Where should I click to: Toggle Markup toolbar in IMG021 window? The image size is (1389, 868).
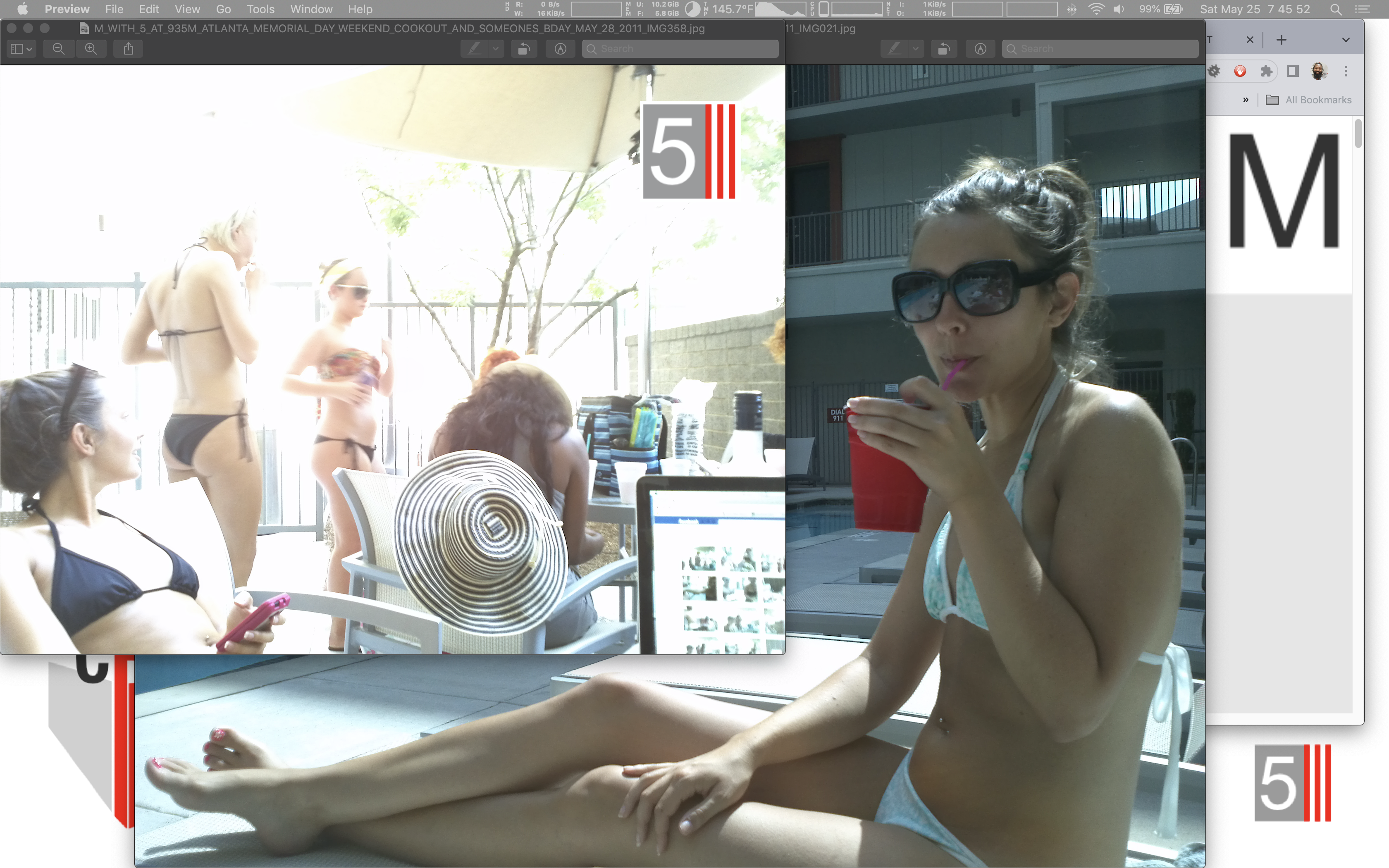click(x=980, y=49)
